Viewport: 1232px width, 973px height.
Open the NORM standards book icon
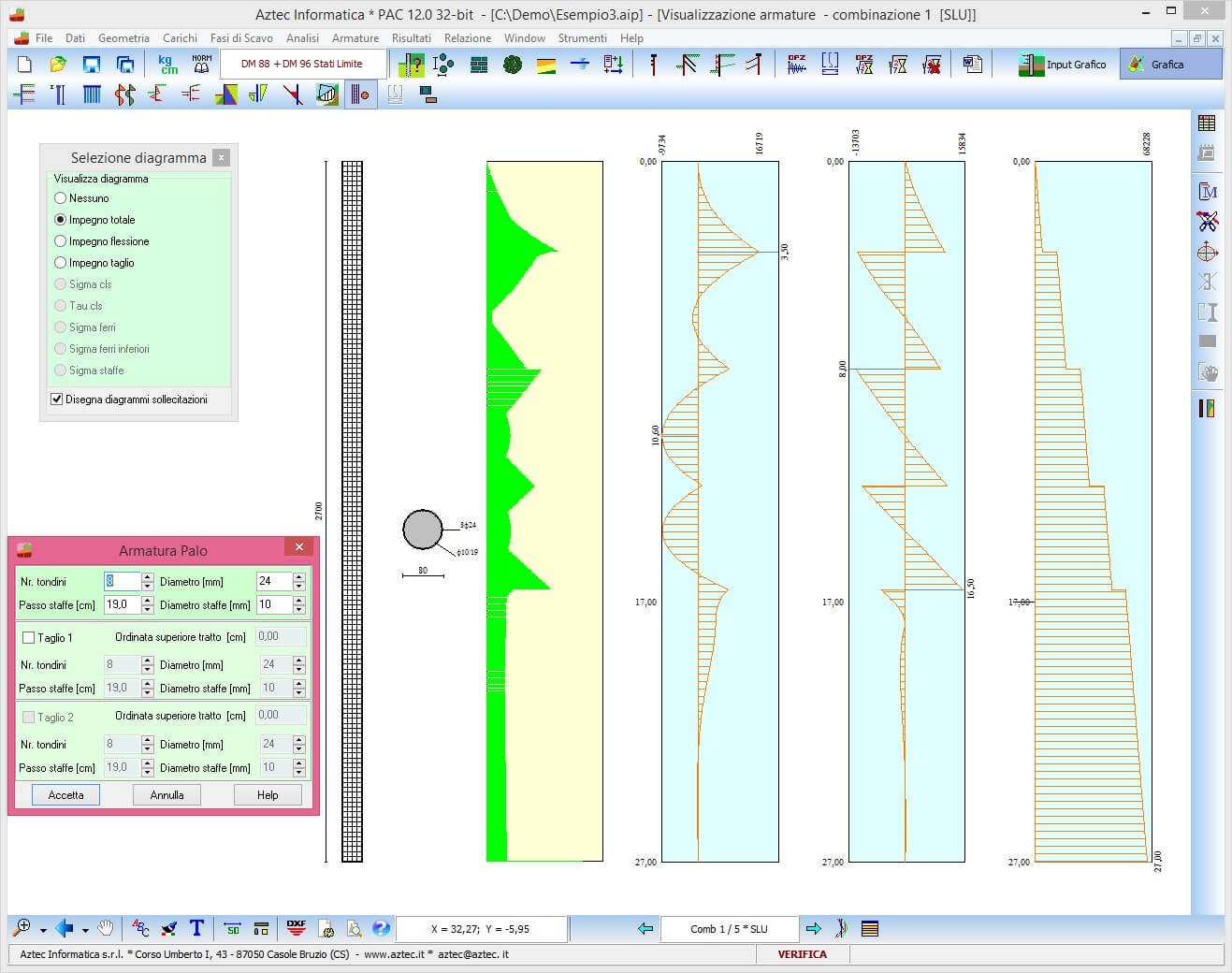(201, 64)
